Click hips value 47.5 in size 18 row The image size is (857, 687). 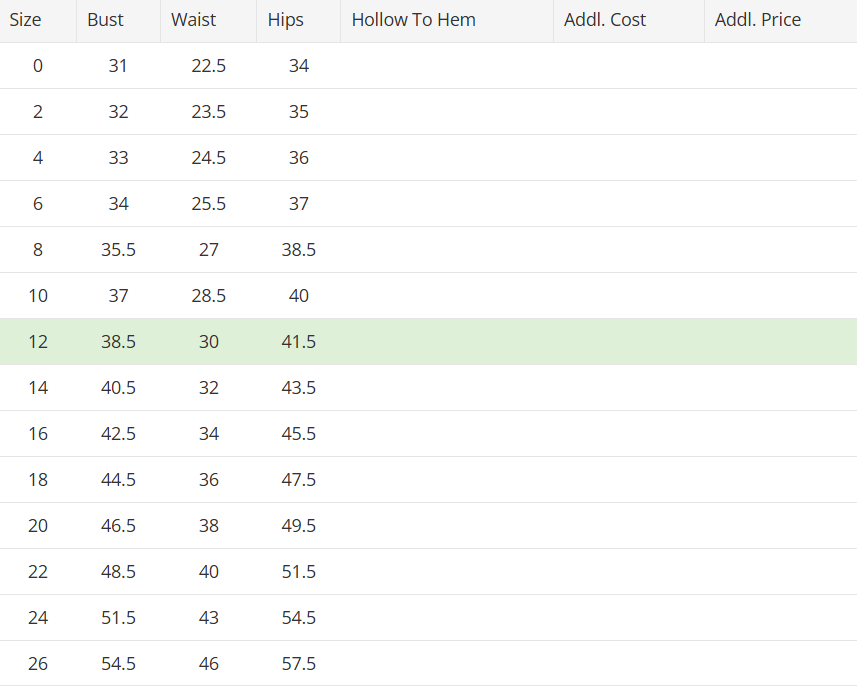click(x=298, y=479)
